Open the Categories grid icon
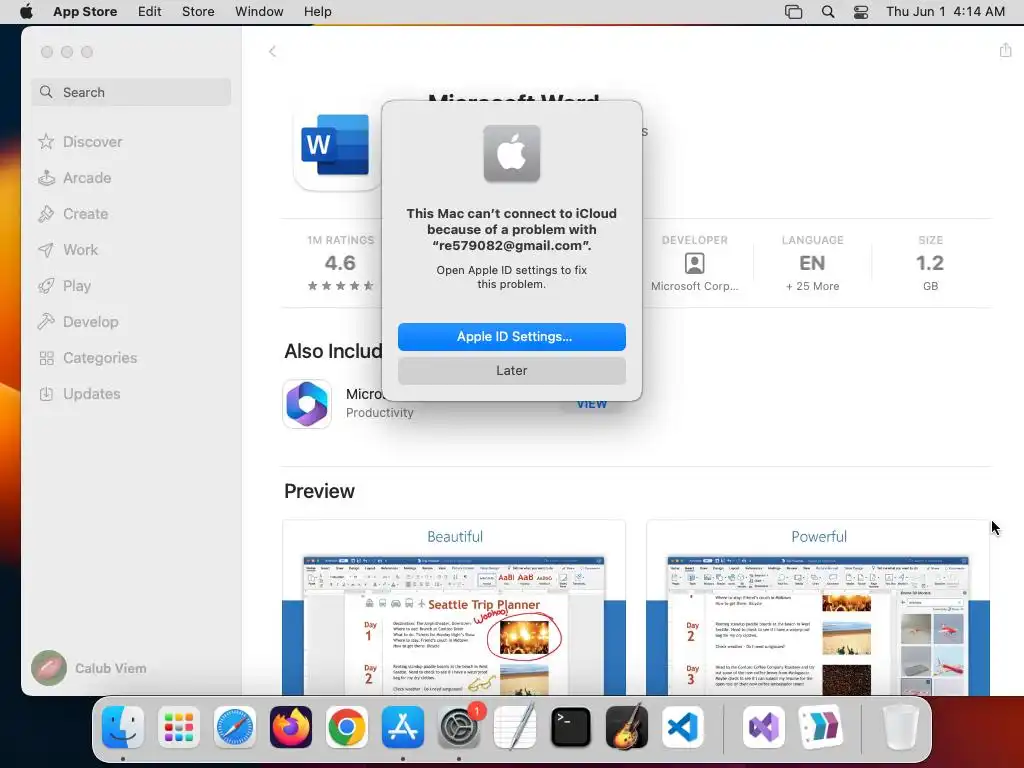The height and width of the screenshot is (768, 1024). [x=46, y=358]
